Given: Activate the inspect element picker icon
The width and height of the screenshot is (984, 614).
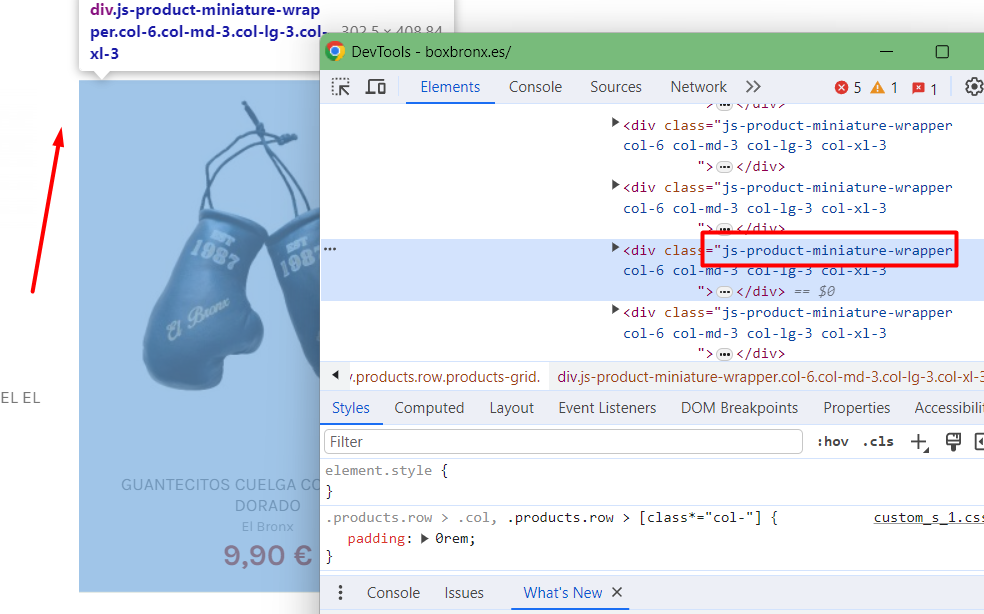Looking at the screenshot, I should (341, 87).
